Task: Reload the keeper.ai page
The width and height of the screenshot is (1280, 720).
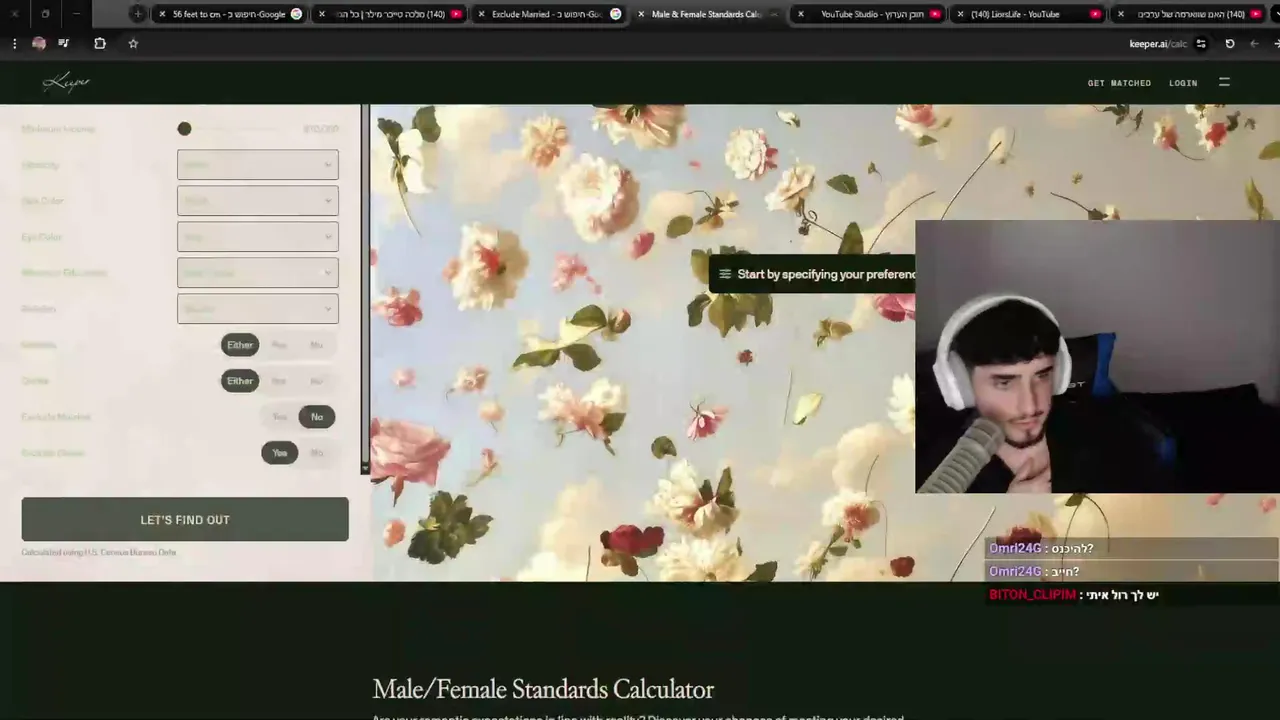Action: coord(1230,44)
